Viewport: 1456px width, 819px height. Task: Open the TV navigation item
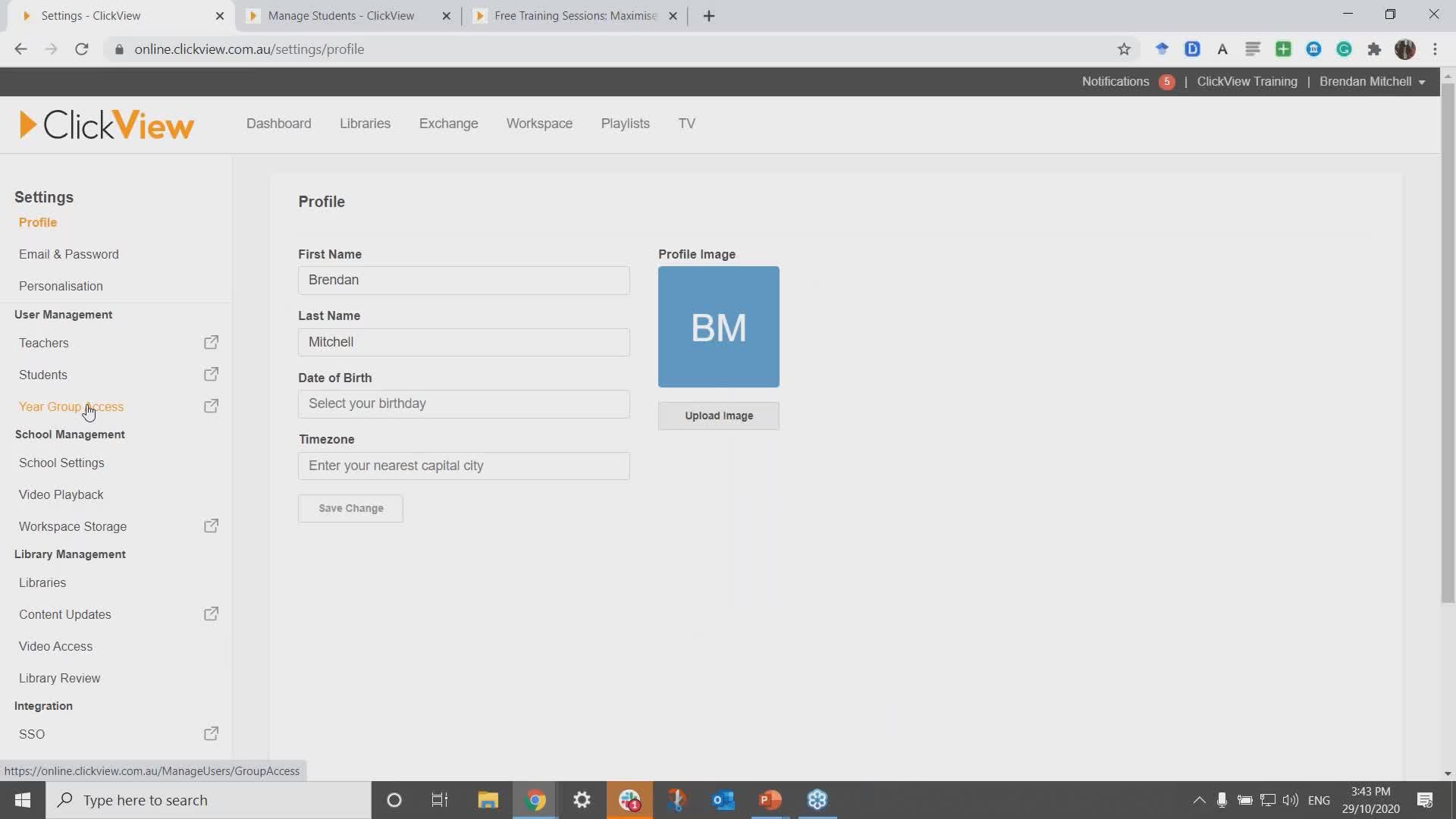point(686,124)
